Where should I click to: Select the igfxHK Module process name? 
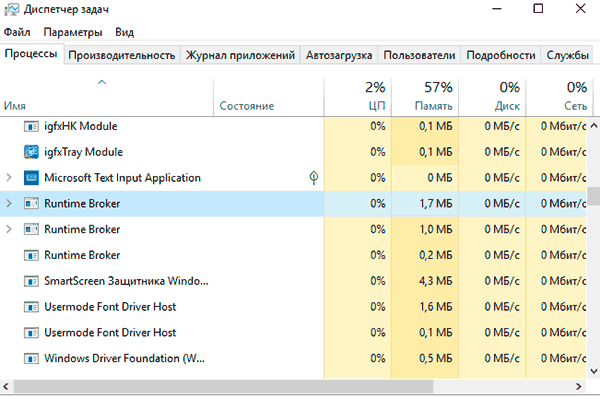pos(81,126)
